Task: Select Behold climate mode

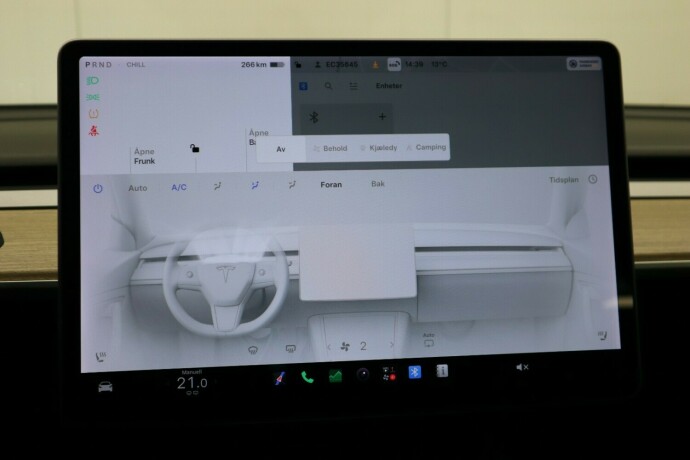Action: click(x=330, y=148)
